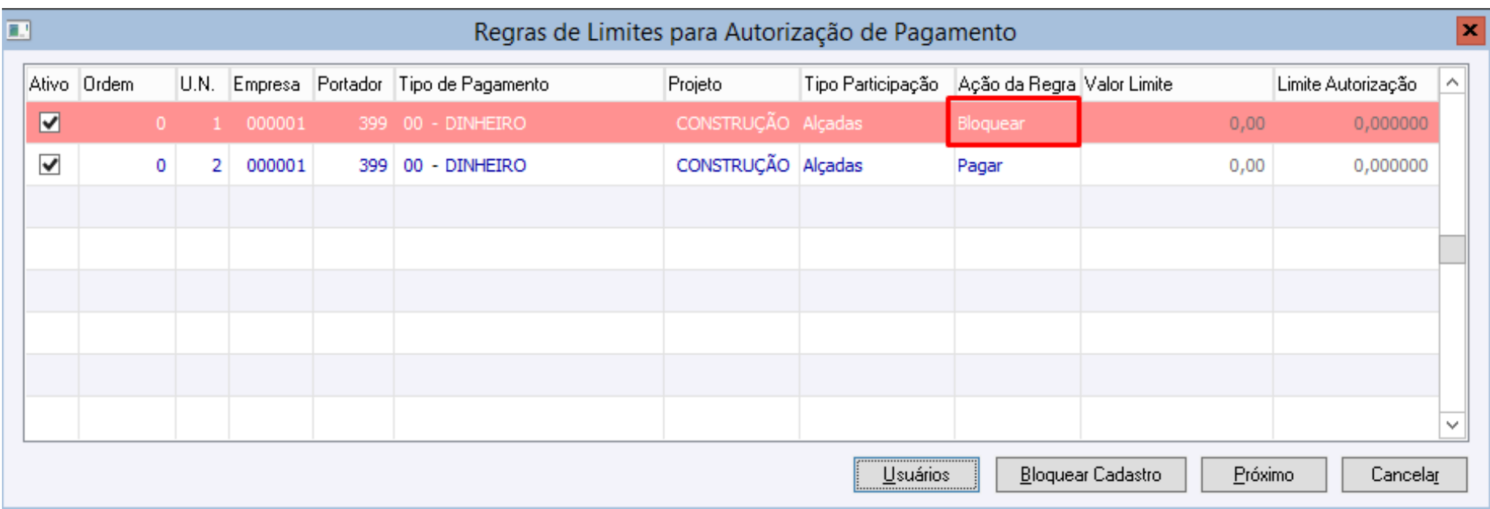Click the vertical scrollbar thumb
The image size is (1490, 509).
point(1452,250)
